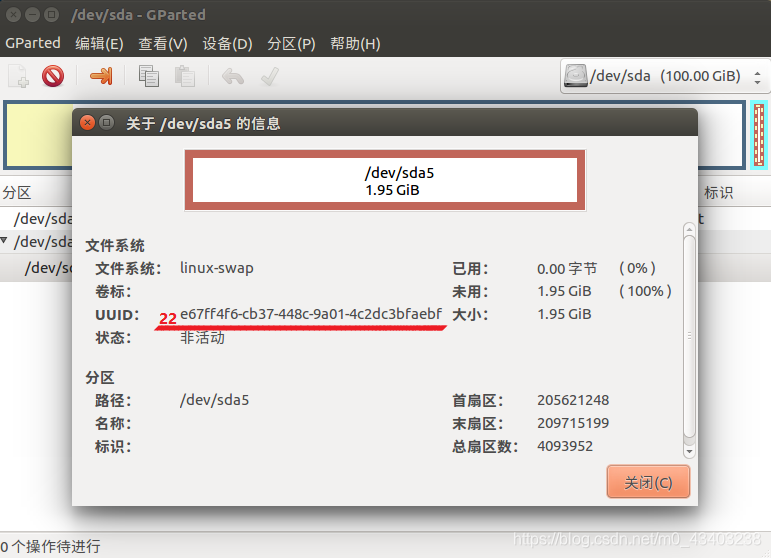Click the 关闭(C) button

pos(648,482)
